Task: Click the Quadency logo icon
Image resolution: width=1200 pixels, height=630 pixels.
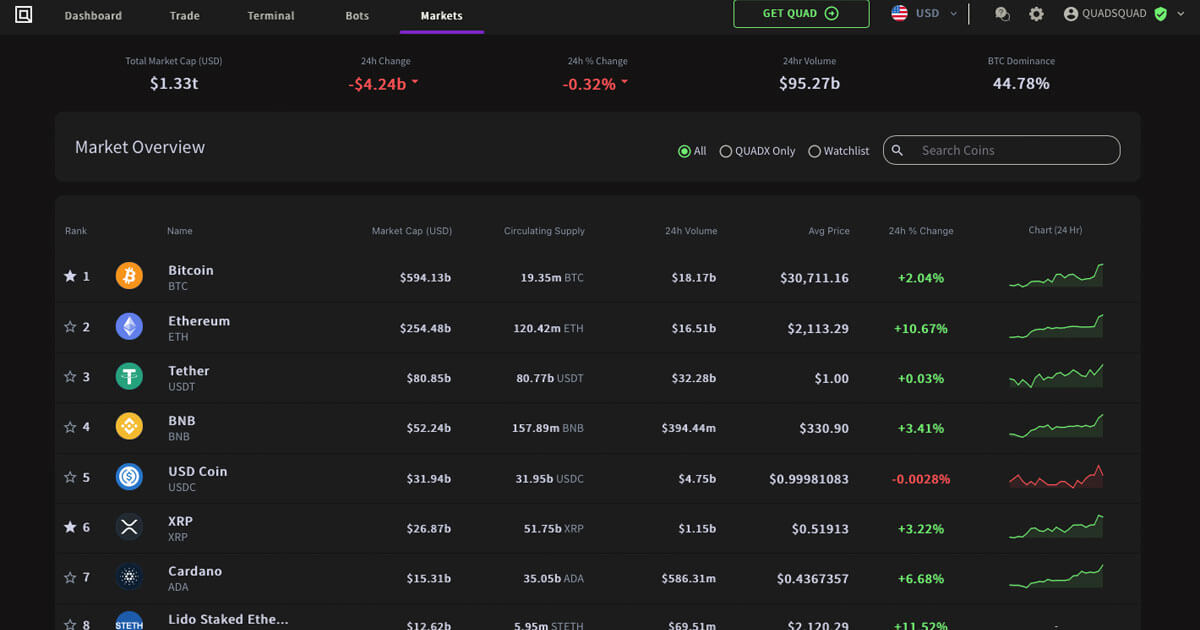Action: click(24, 15)
